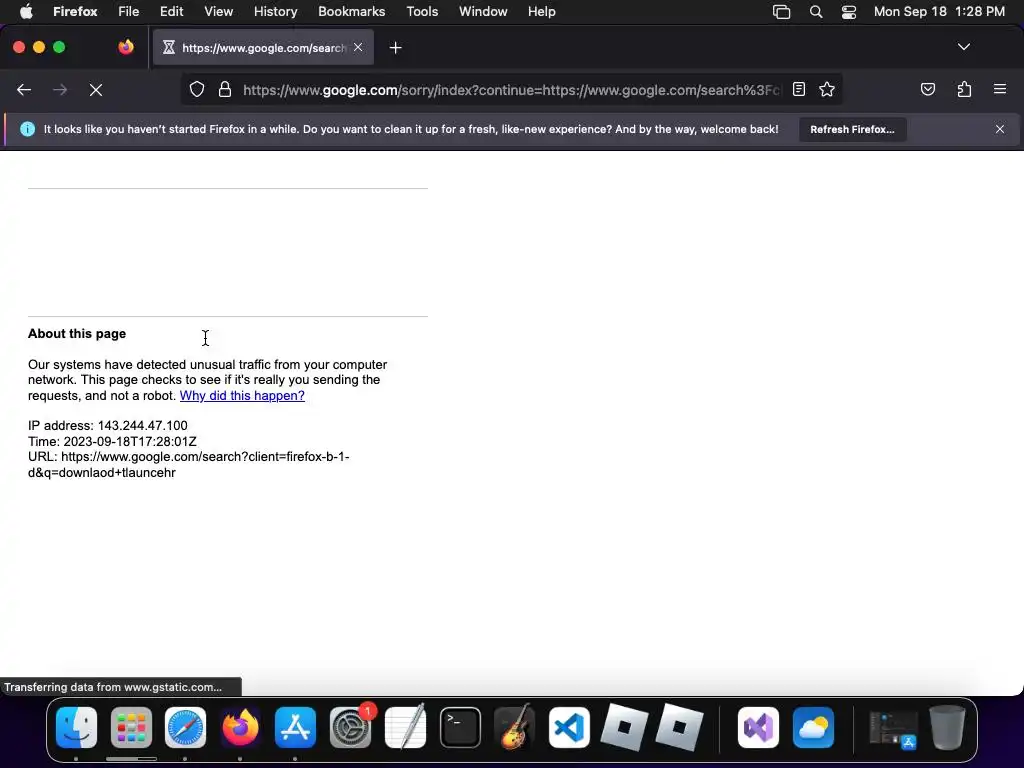The width and height of the screenshot is (1024, 768).
Task: Bookmark this page with the star
Action: click(x=827, y=89)
